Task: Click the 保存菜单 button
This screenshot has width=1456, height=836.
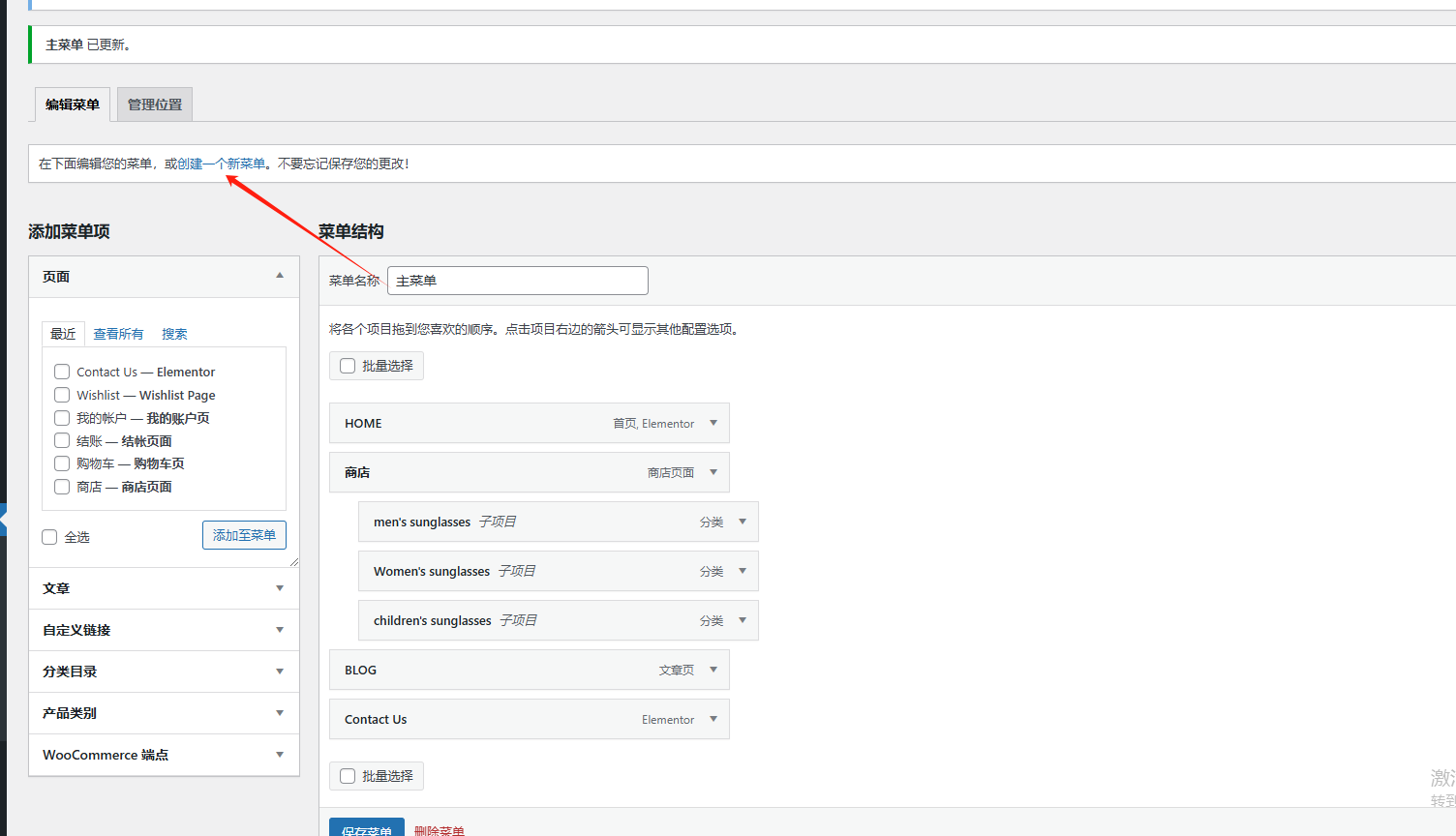Action: point(366,829)
